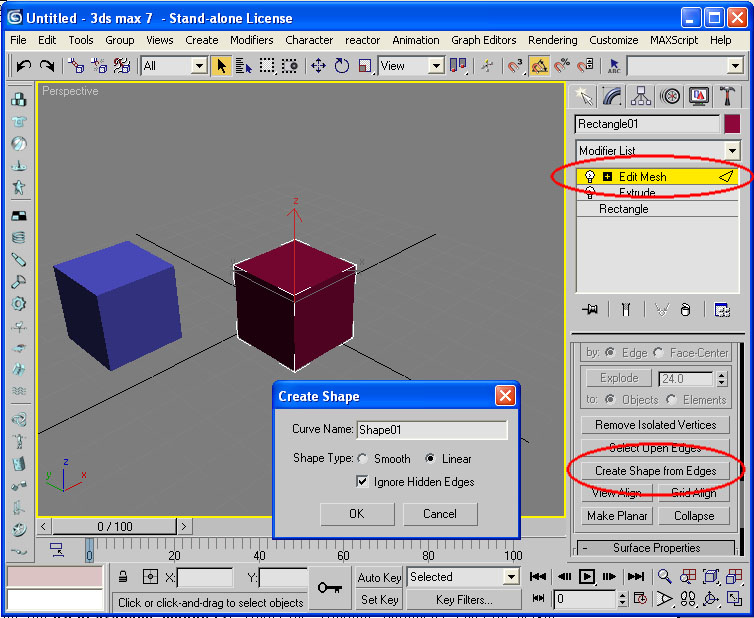This screenshot has width=754, height=618.
Task: Click Cancel in Create Shape dialog
Action: point(440,514)
